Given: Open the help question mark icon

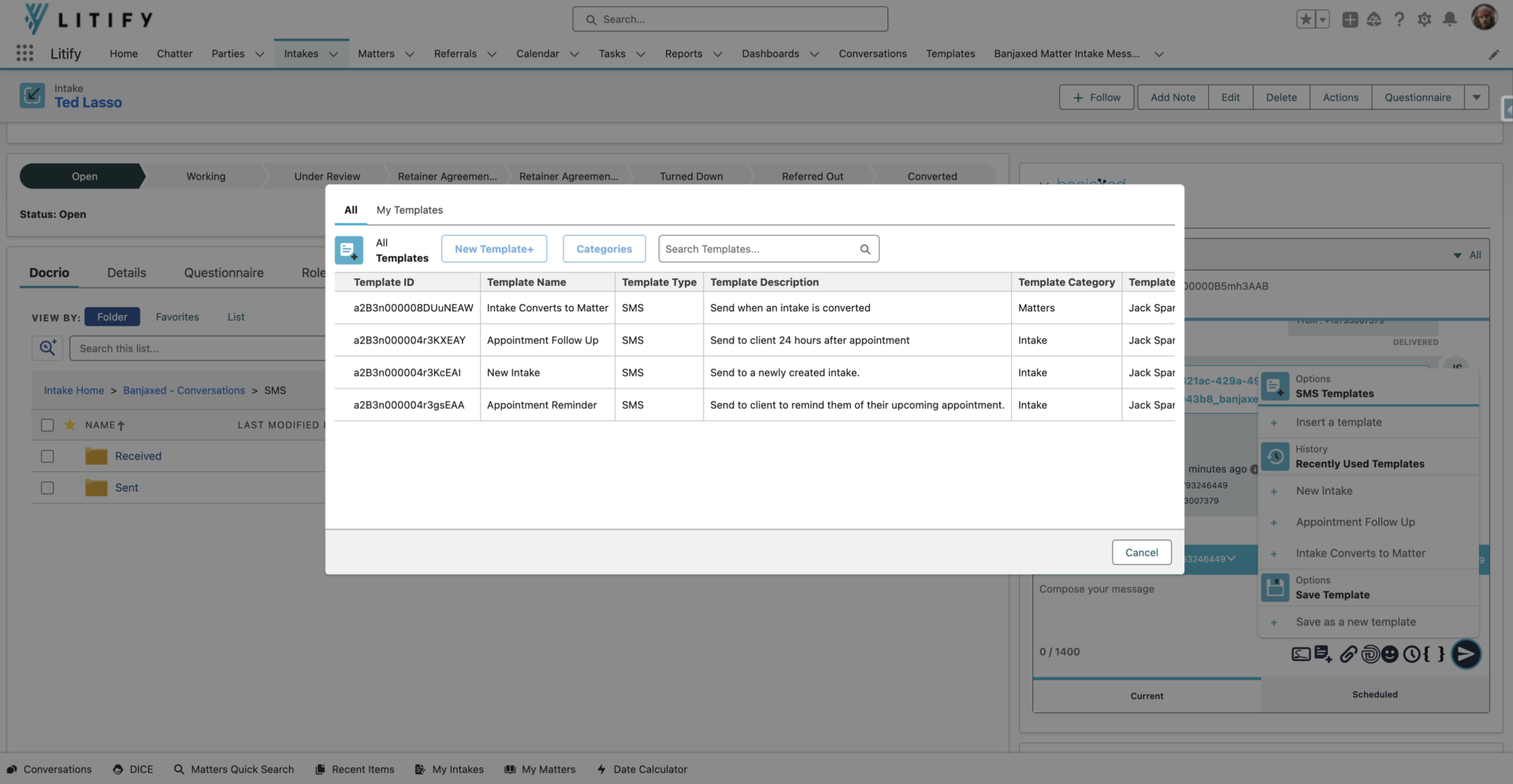Looking at the screenshot, I should coord(1400,19).
